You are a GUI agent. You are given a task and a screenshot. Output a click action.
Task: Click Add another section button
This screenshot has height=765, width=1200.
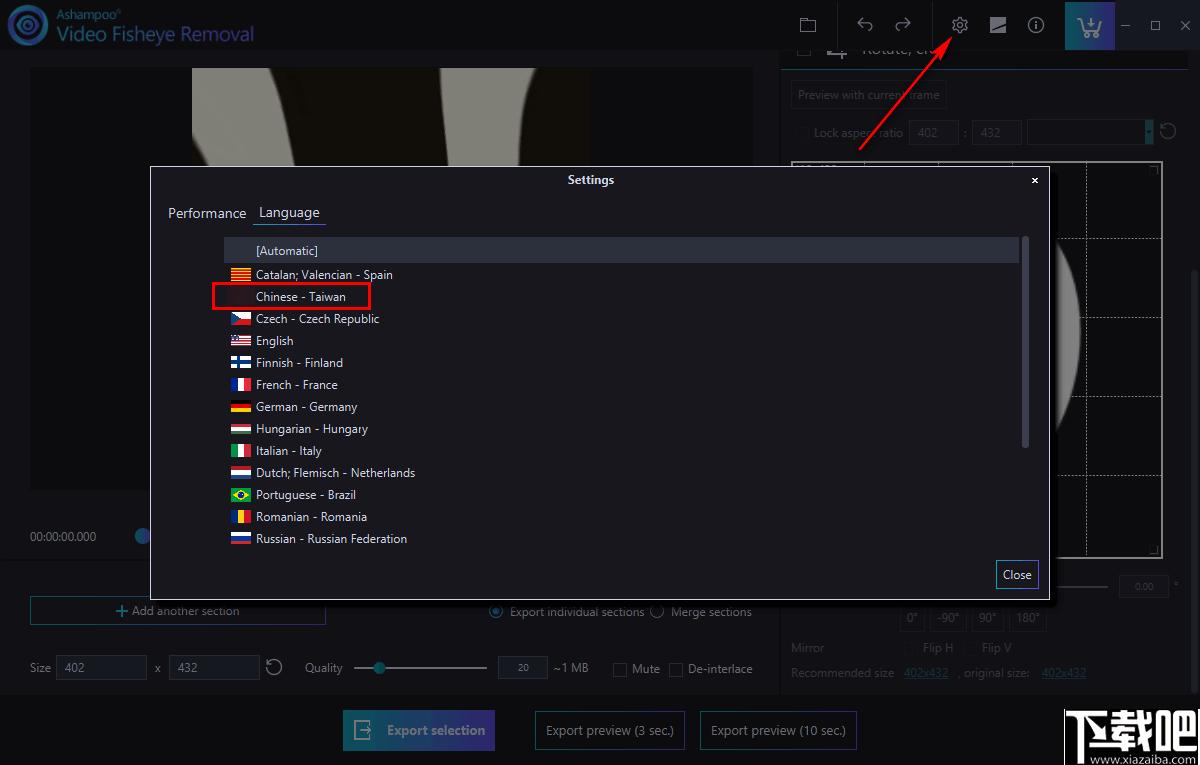point(178,611)
